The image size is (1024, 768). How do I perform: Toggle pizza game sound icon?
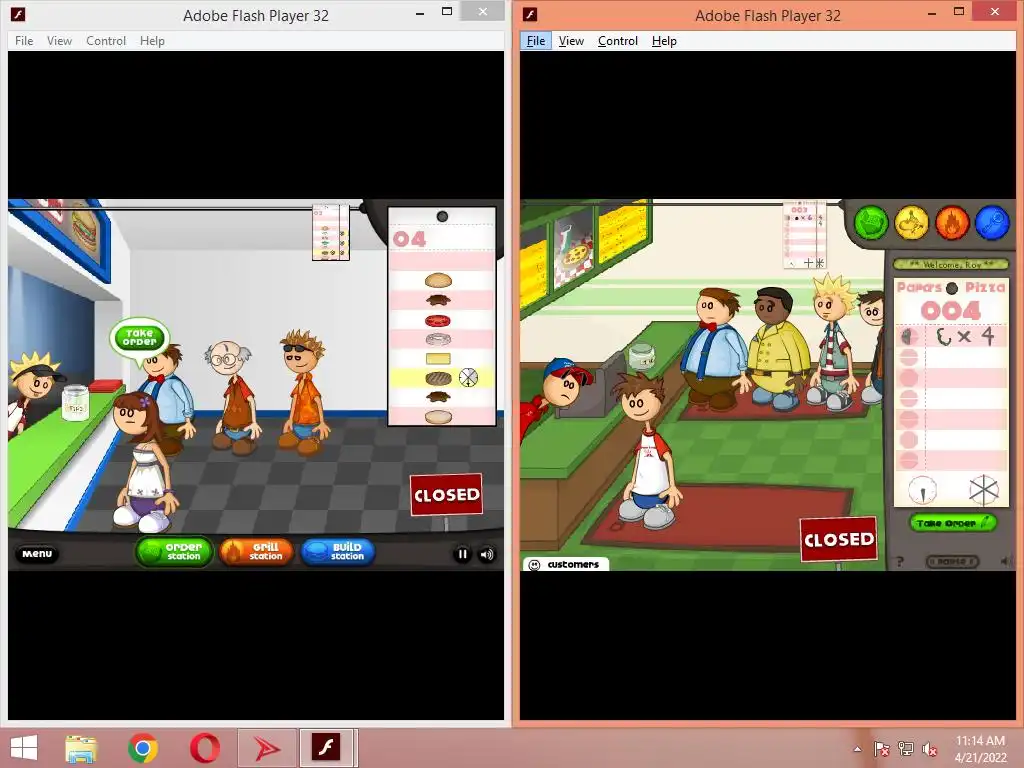tap(1005, 561)
